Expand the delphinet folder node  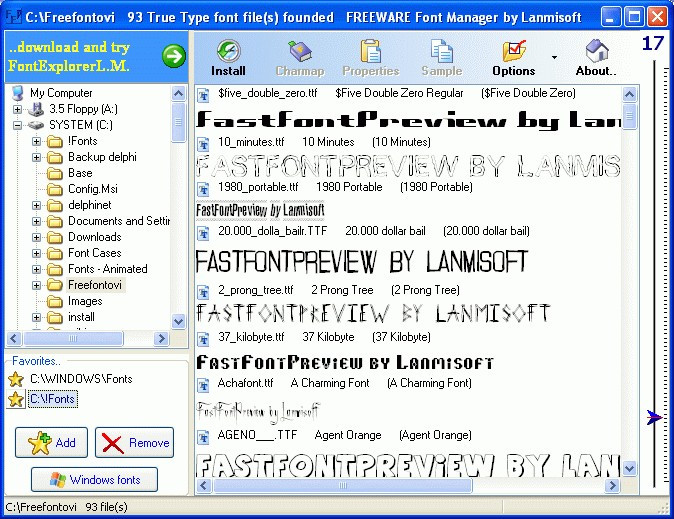[x=37, y=206]
